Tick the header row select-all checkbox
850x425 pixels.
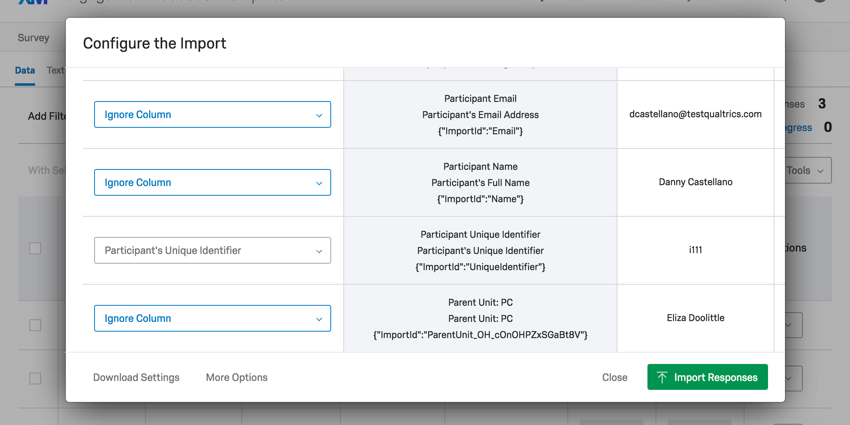(35, 248)
